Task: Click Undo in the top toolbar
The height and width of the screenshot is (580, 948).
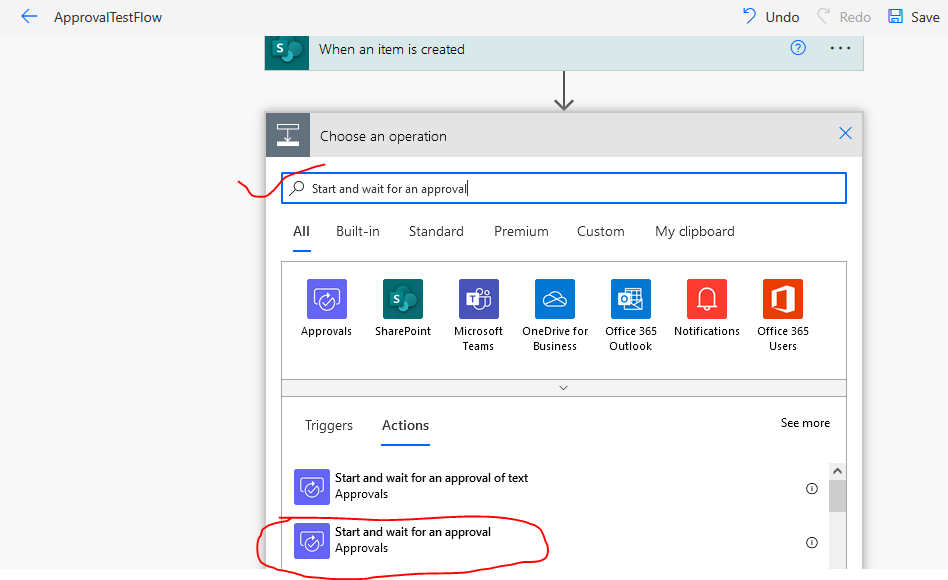Action: (x=770, y=17)
